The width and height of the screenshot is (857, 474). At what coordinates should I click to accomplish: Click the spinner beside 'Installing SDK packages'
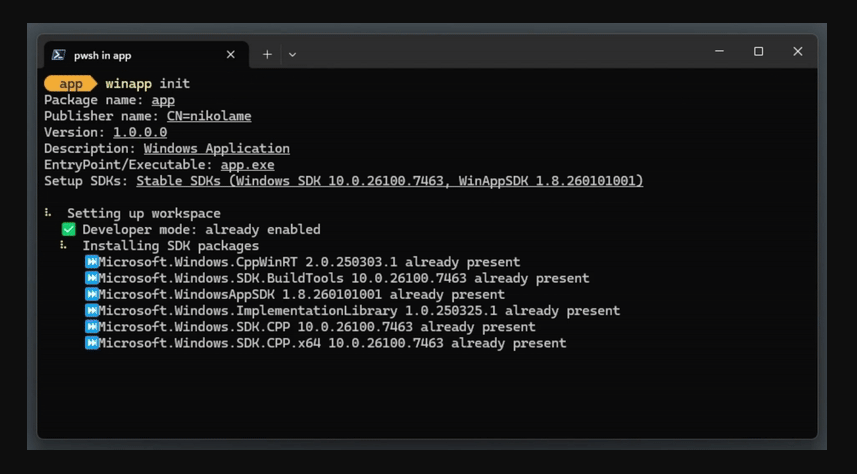pos(63,245)
